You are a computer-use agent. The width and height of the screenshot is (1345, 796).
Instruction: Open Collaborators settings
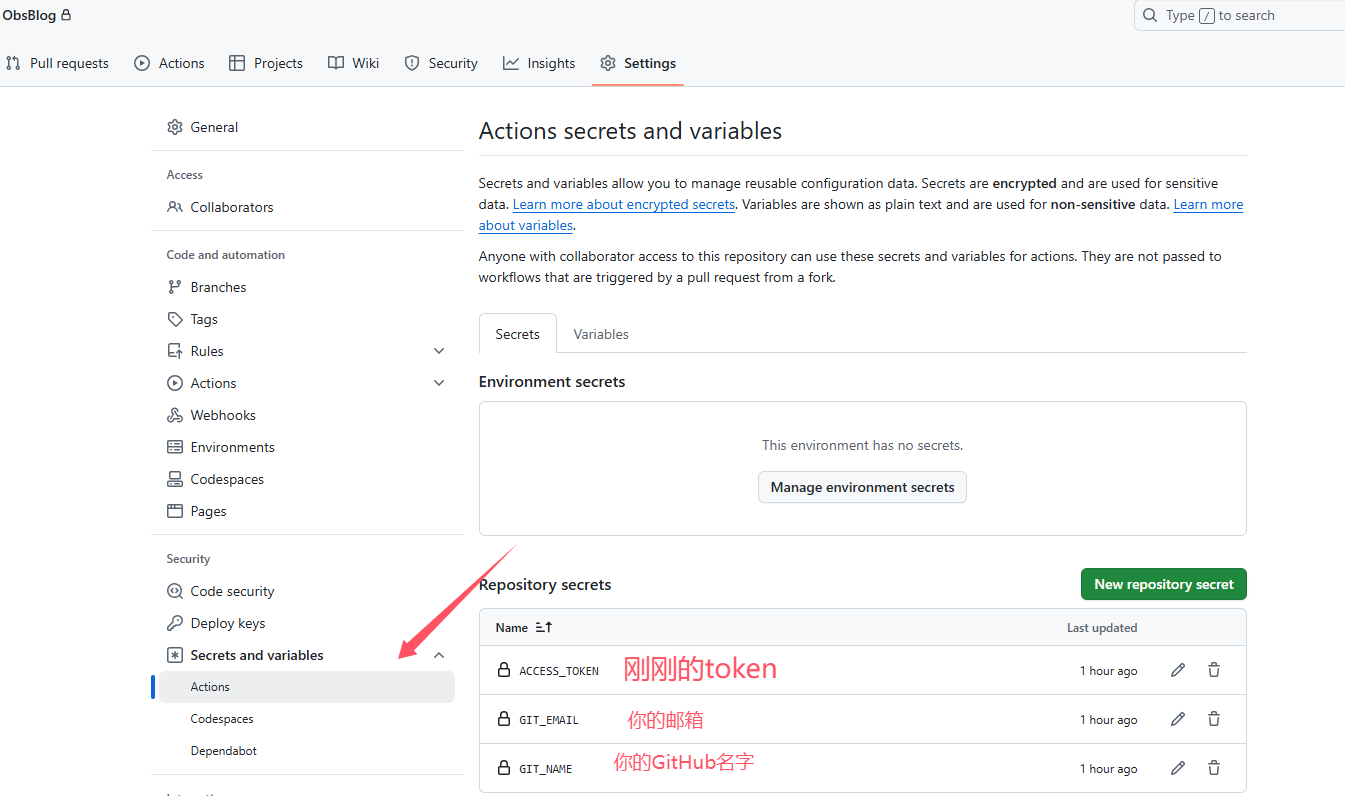232,207
